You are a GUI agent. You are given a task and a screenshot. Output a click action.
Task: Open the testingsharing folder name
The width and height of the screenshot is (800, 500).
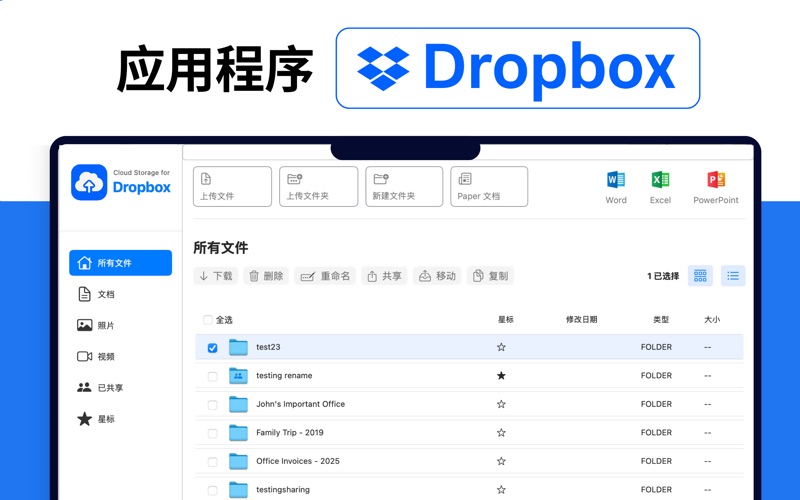click(x=283, y=490)
